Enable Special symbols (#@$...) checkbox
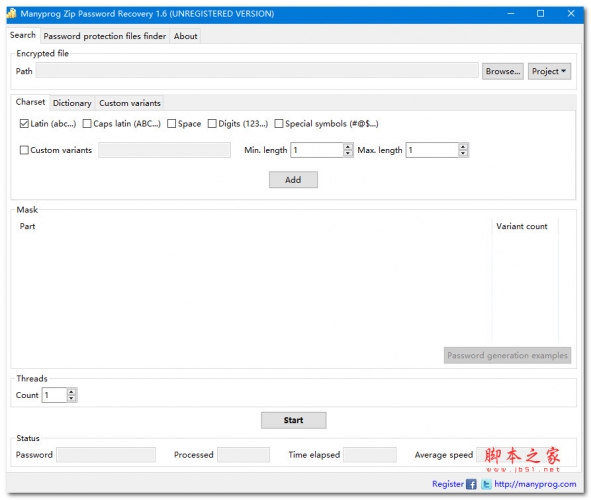This screenshot has height=500, width=591. pos(279,124)
